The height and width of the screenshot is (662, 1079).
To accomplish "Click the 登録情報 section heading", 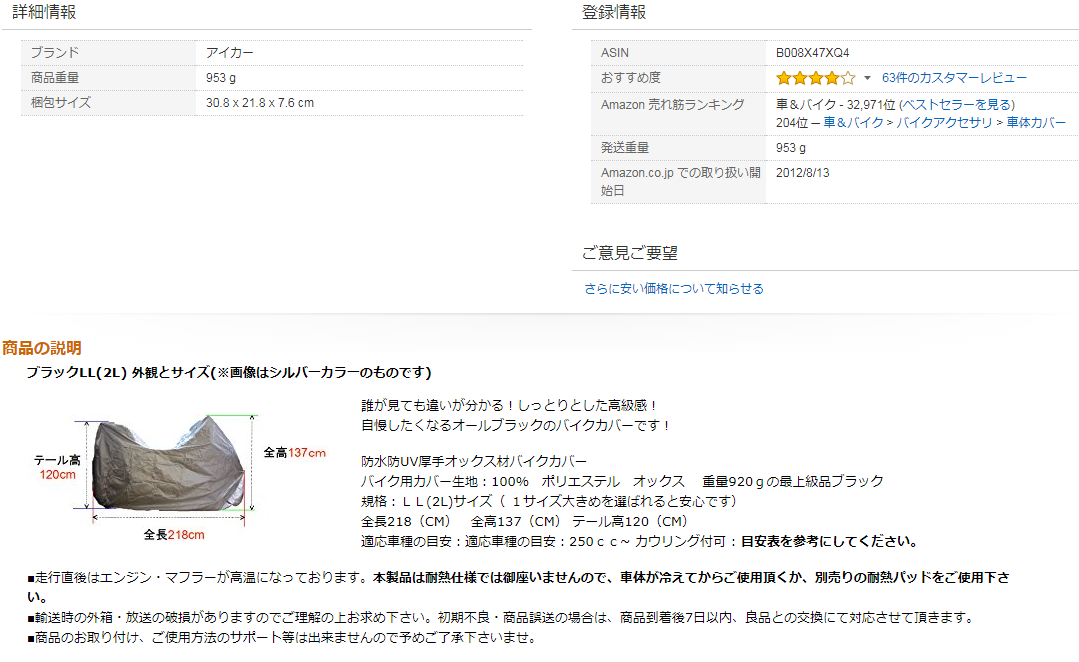I will coord(614,12).
